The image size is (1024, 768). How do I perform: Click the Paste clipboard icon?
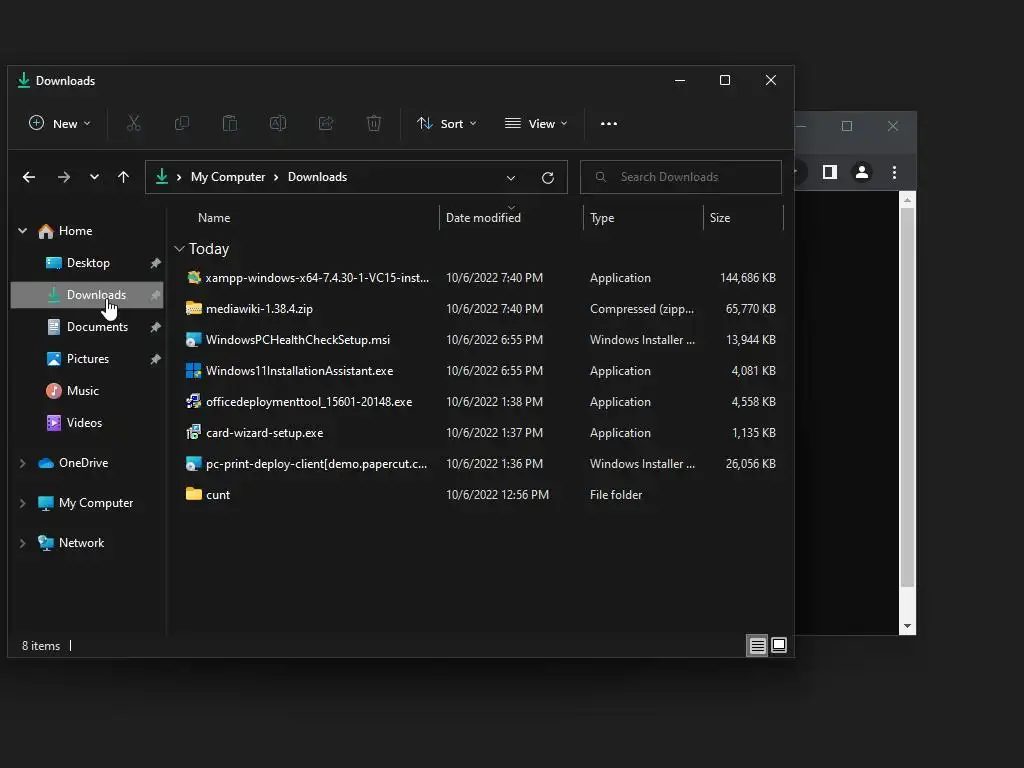tap(230, 123)
